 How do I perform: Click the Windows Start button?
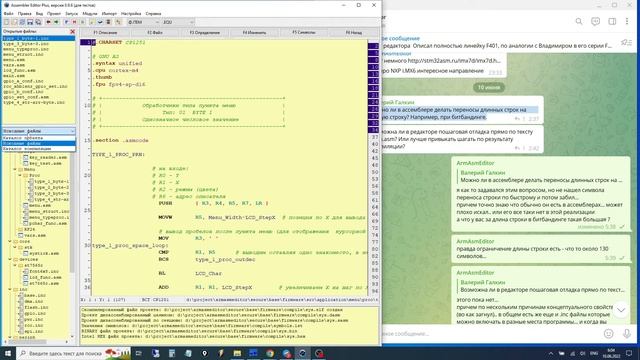[7, 353]
